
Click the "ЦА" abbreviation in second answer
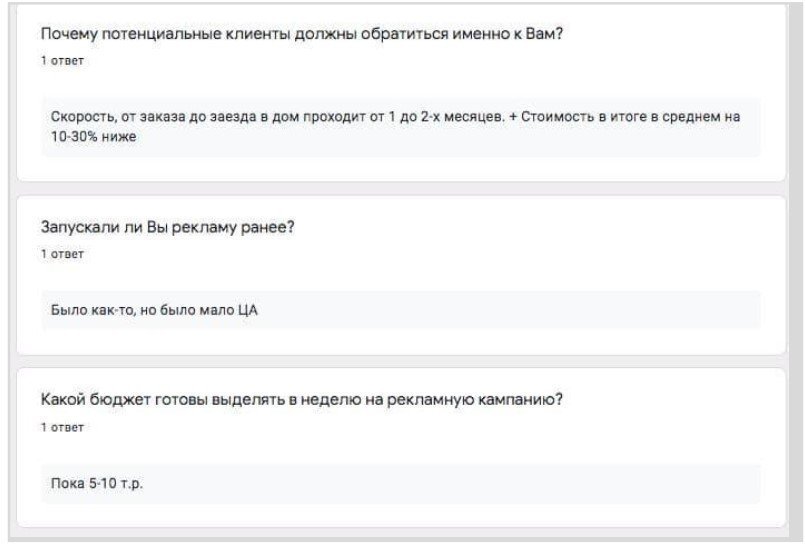pos(248,310)
